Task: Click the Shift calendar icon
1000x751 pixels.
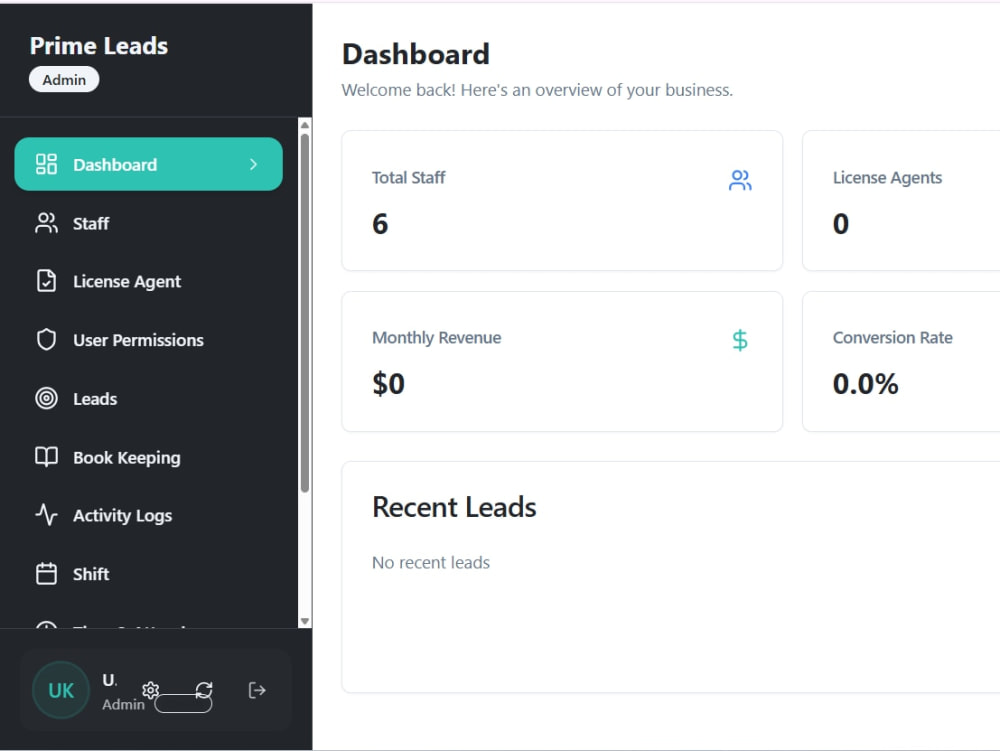Action: pyautogui.click(x=46, y=574)
